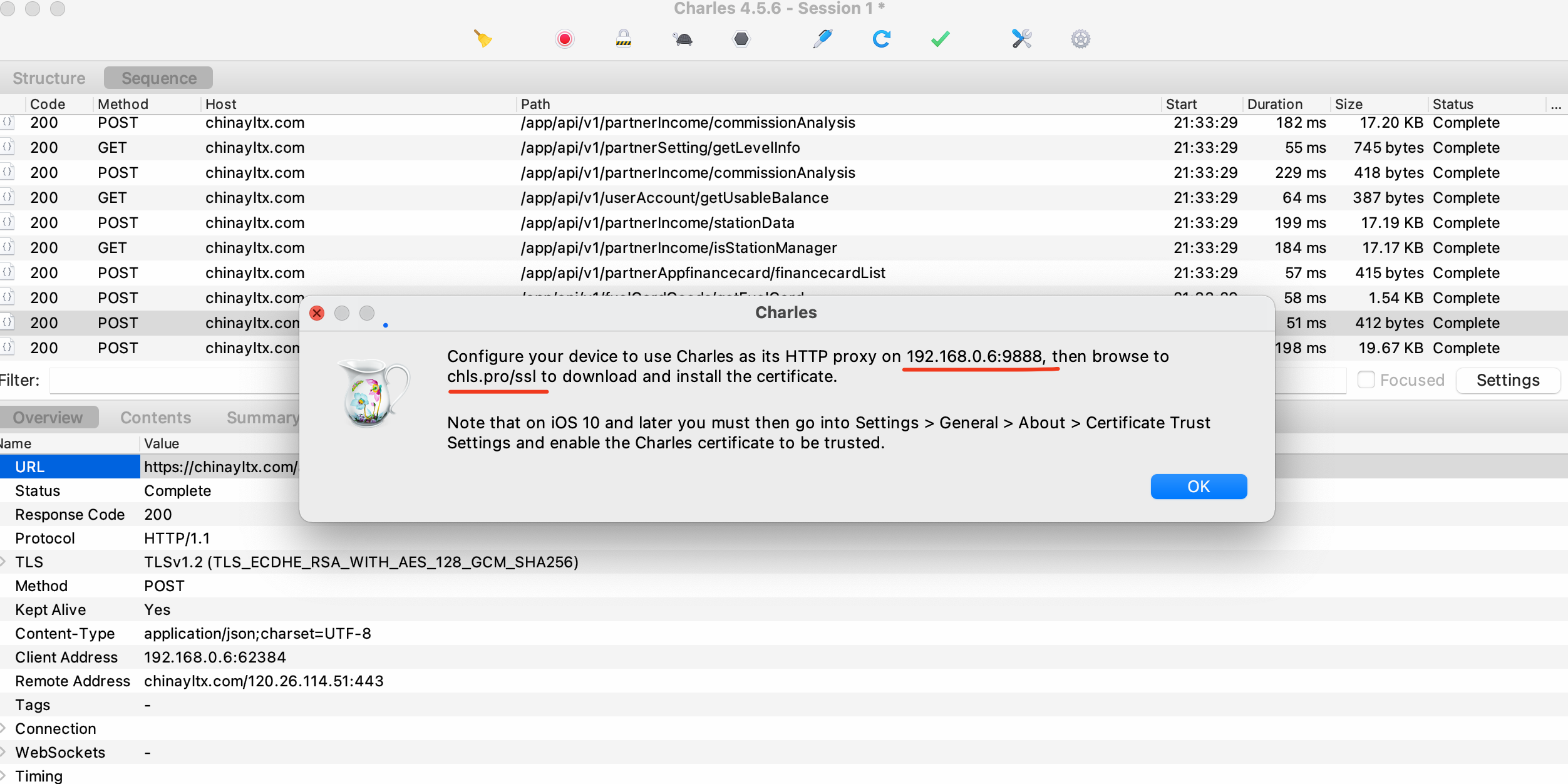The width and height of the screenshot is (1568, 784).
Task: Toggle SSL proxying lock icon
Action: pos(623,39)
